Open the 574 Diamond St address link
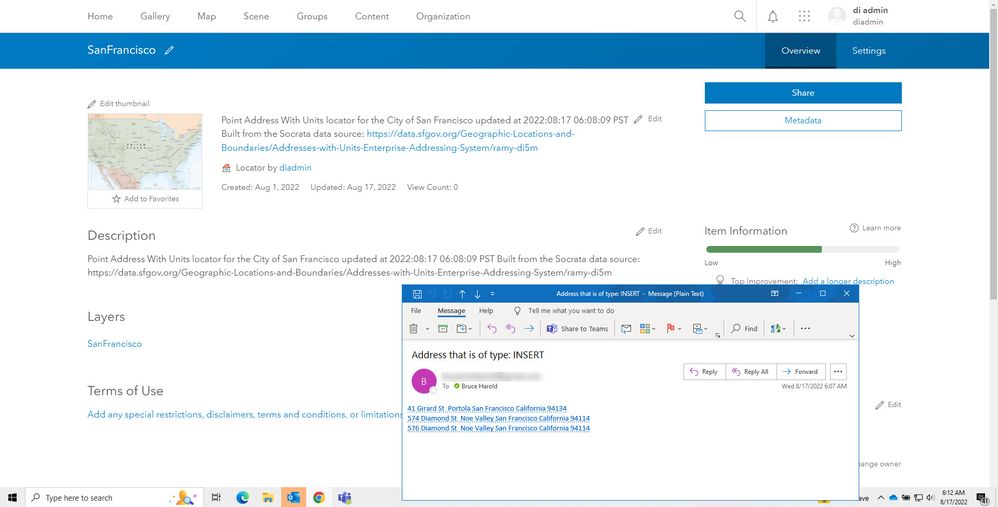Screen dimensions: 998x507 [x=498, y=418]
